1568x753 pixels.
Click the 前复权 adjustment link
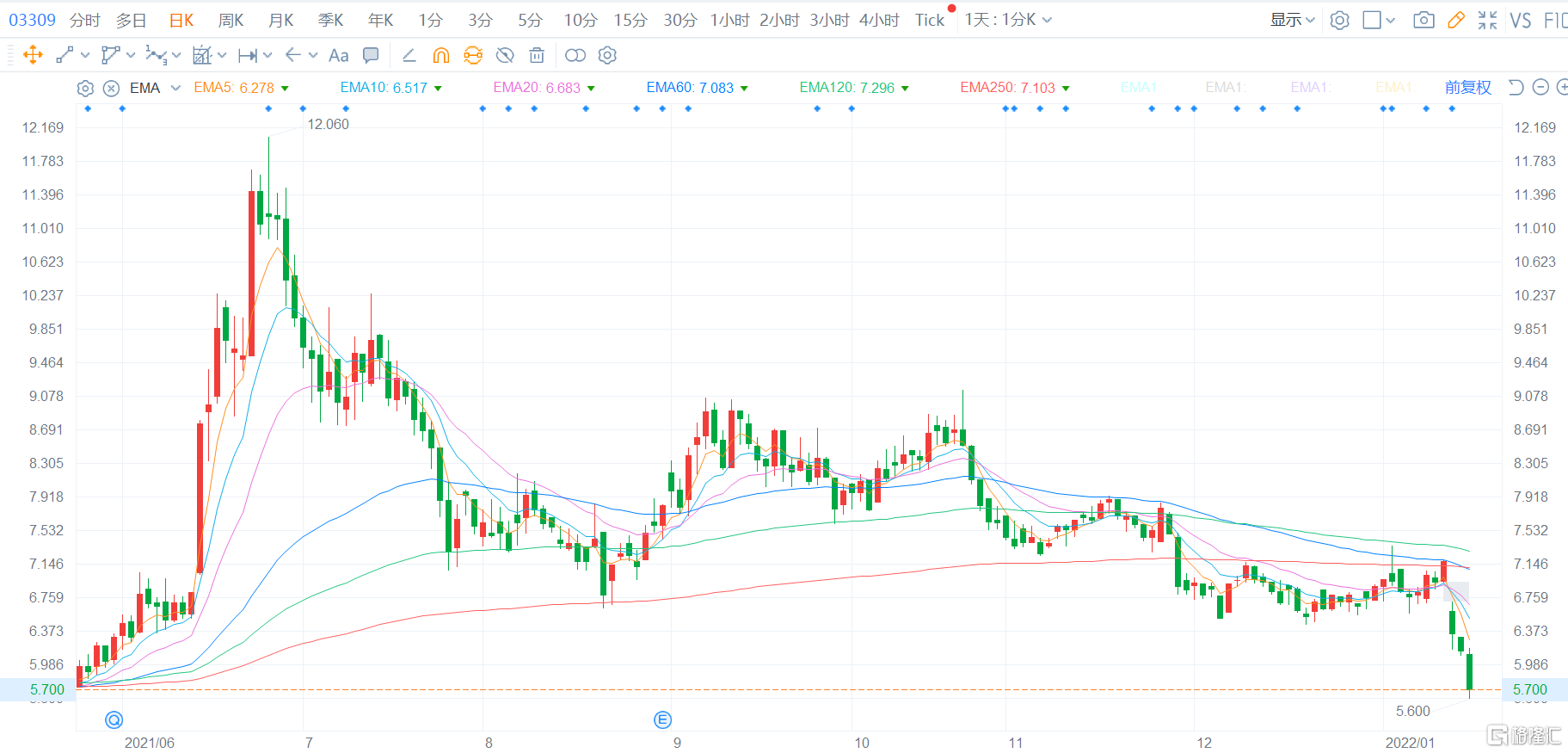pos(1467,87)
